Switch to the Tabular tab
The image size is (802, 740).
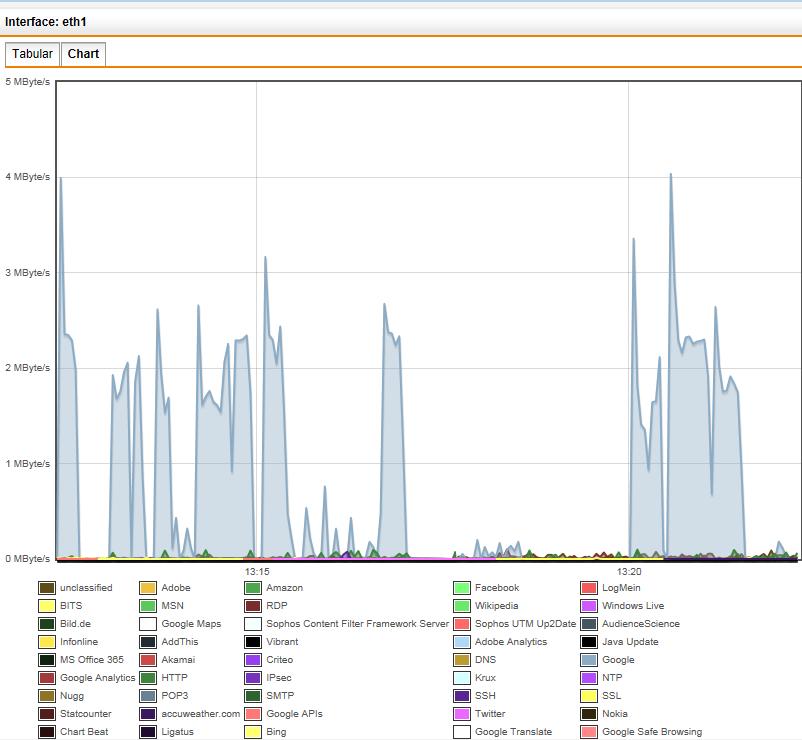pos(30,54)
